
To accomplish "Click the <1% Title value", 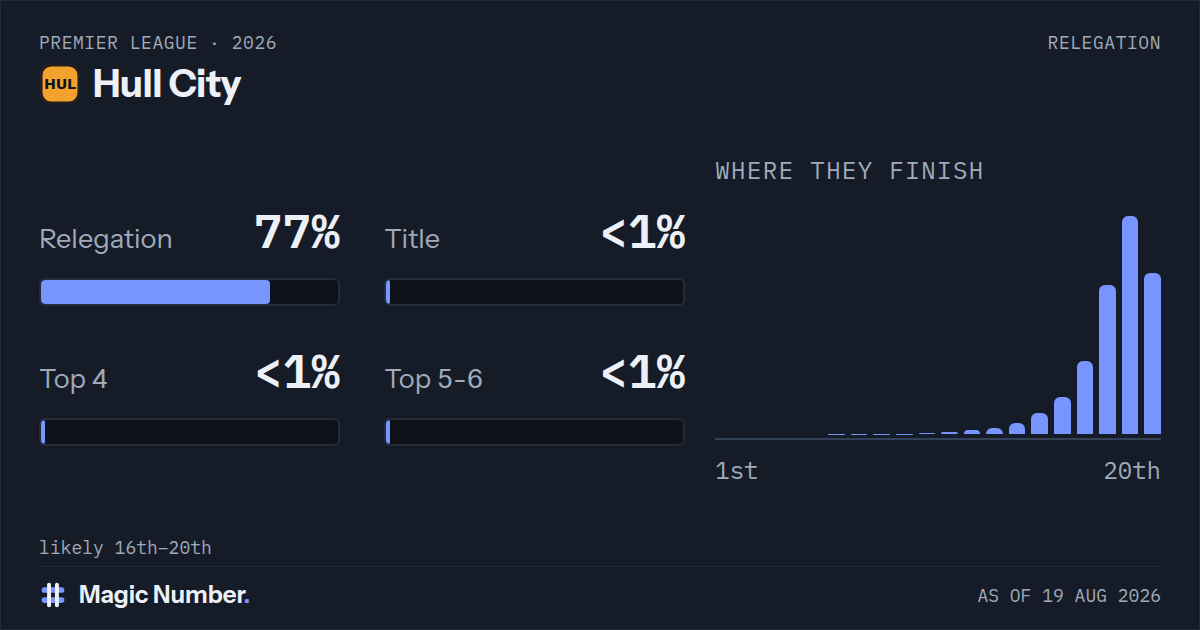I will 644,233.
